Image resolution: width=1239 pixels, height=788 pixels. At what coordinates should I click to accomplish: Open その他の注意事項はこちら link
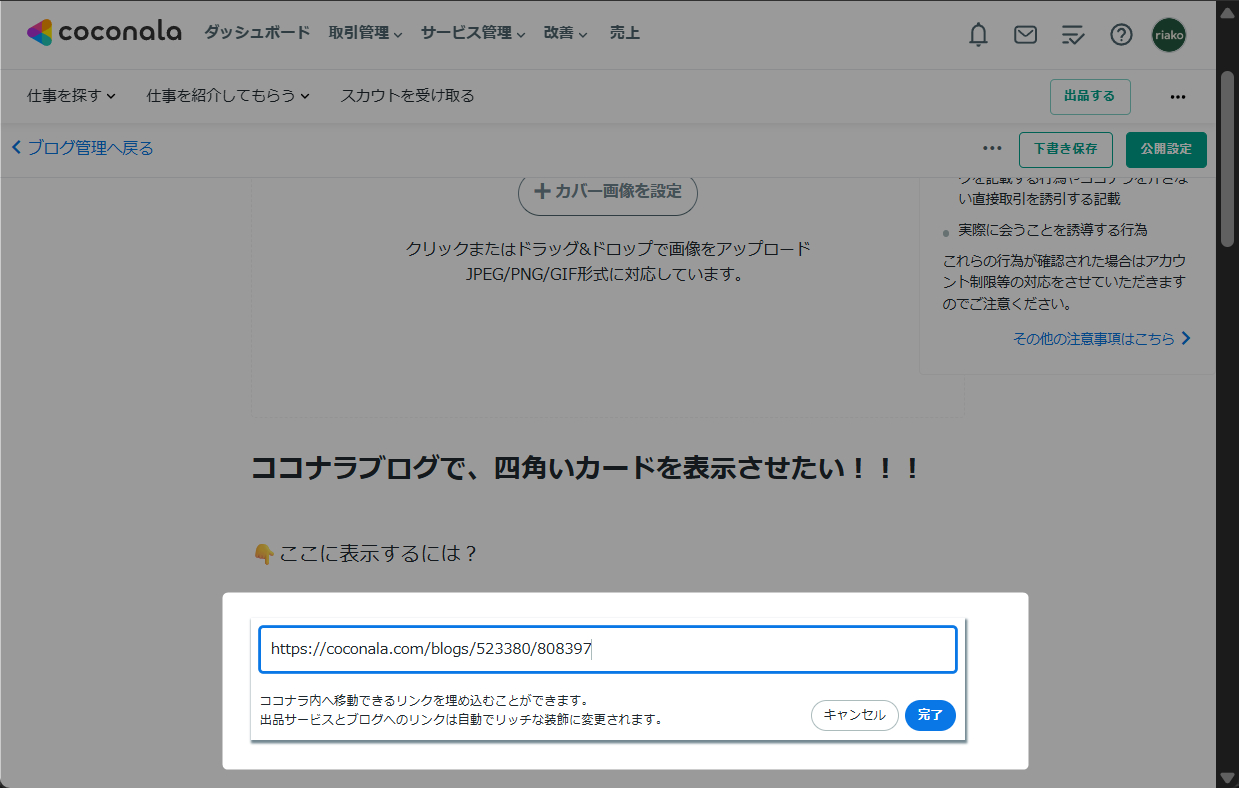[1102, 339]
